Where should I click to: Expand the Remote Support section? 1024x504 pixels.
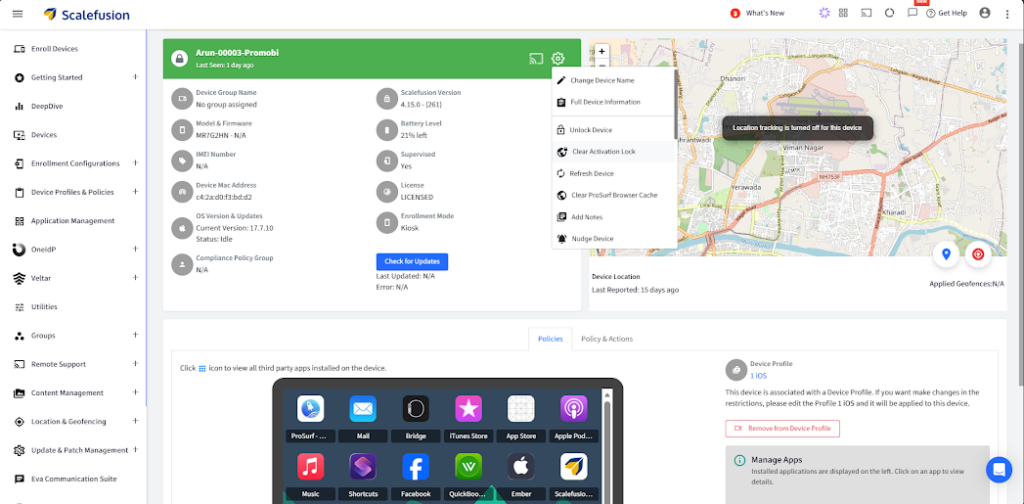(135, 364)
